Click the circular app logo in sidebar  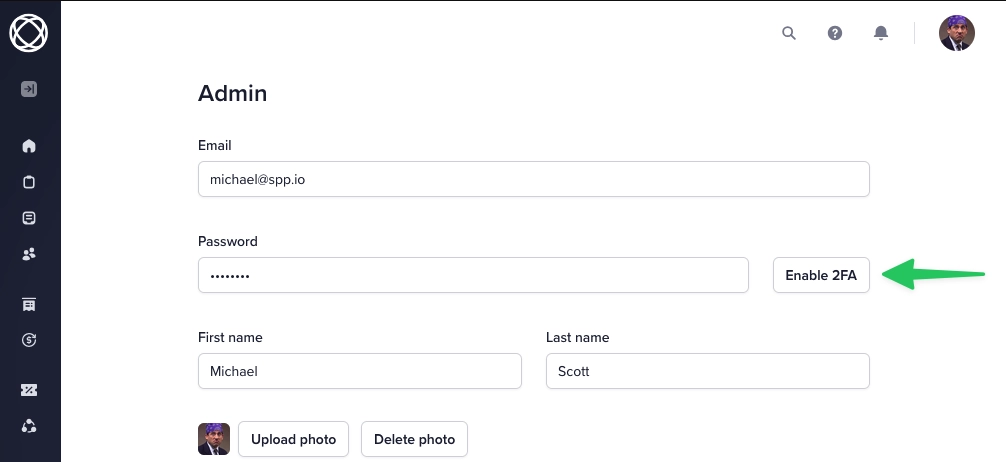click(x=29, y=33)
